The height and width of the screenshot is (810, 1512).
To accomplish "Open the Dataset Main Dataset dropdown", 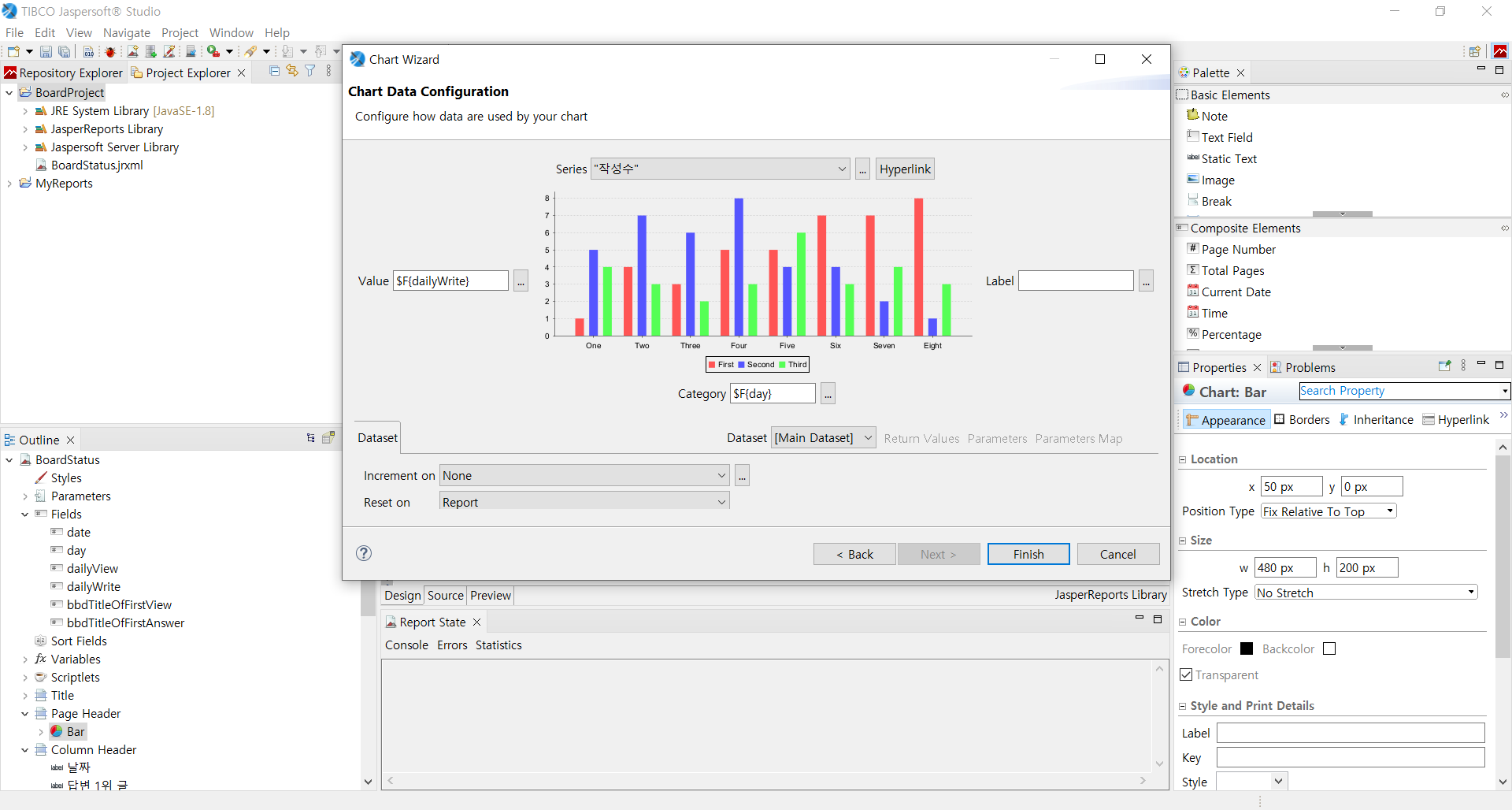I will pyautogui.click(x=867, y=437).
